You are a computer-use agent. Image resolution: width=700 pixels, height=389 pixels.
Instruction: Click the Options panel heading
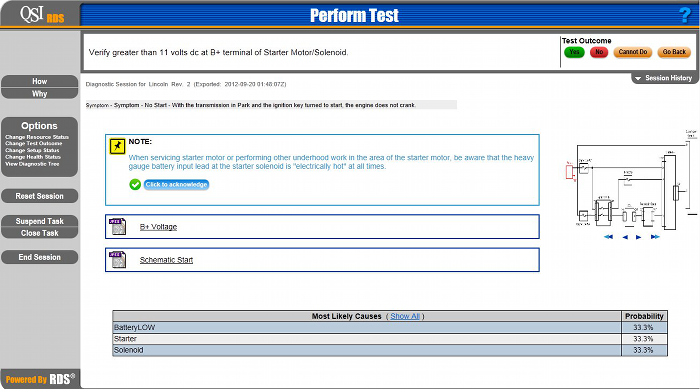click(39, 126)
